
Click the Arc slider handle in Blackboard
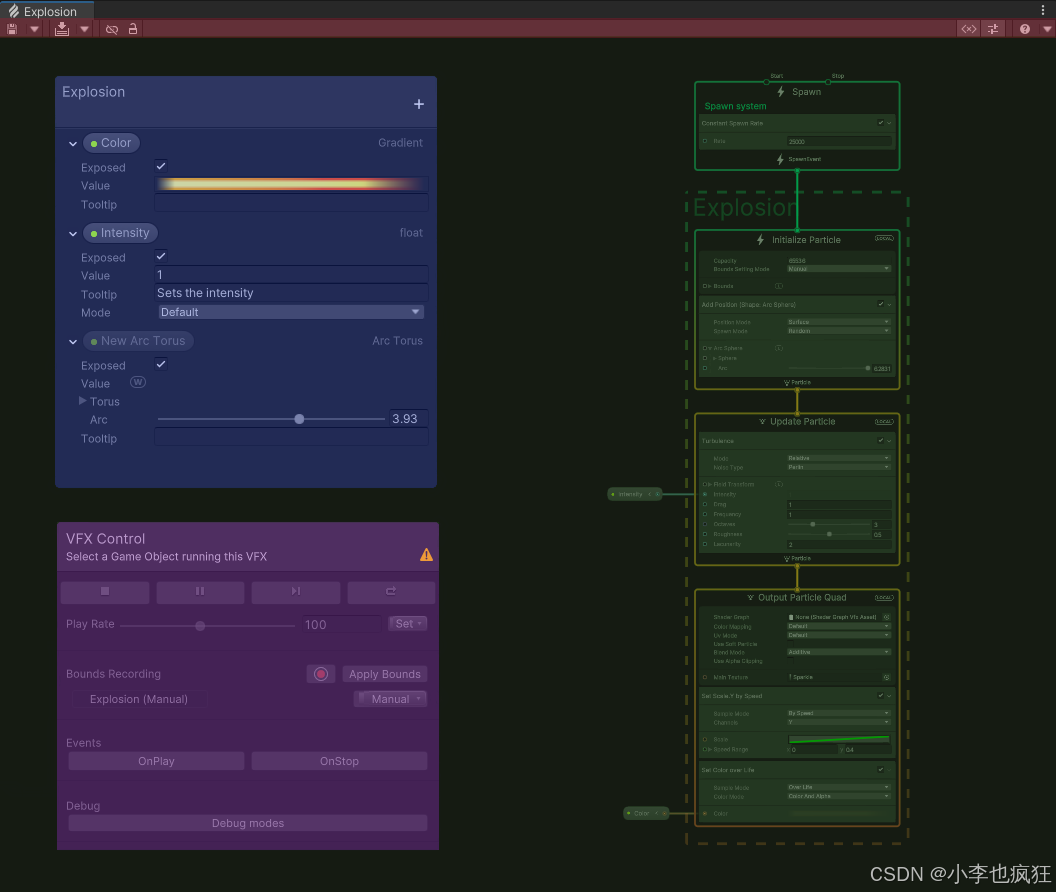point(299,419)
